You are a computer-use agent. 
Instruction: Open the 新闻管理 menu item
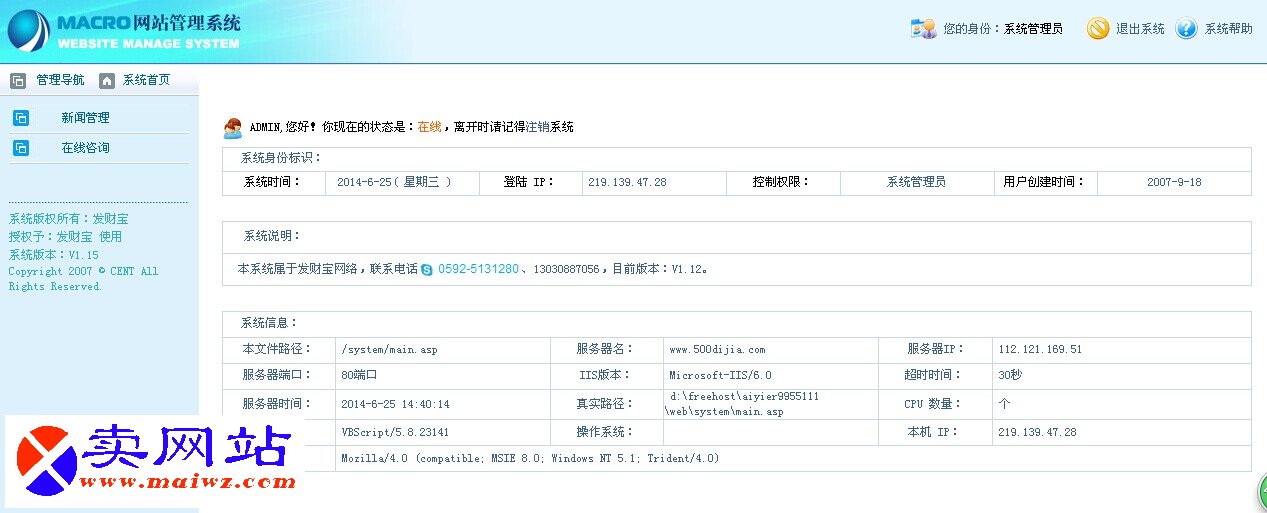[85, 118]
